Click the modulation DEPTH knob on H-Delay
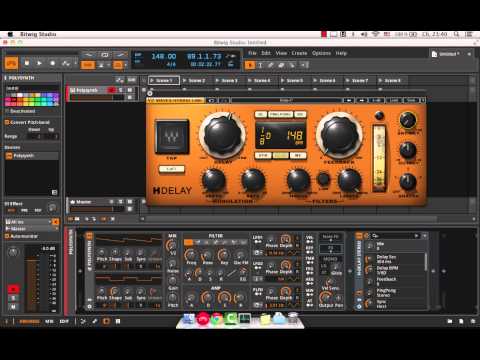 214,180
